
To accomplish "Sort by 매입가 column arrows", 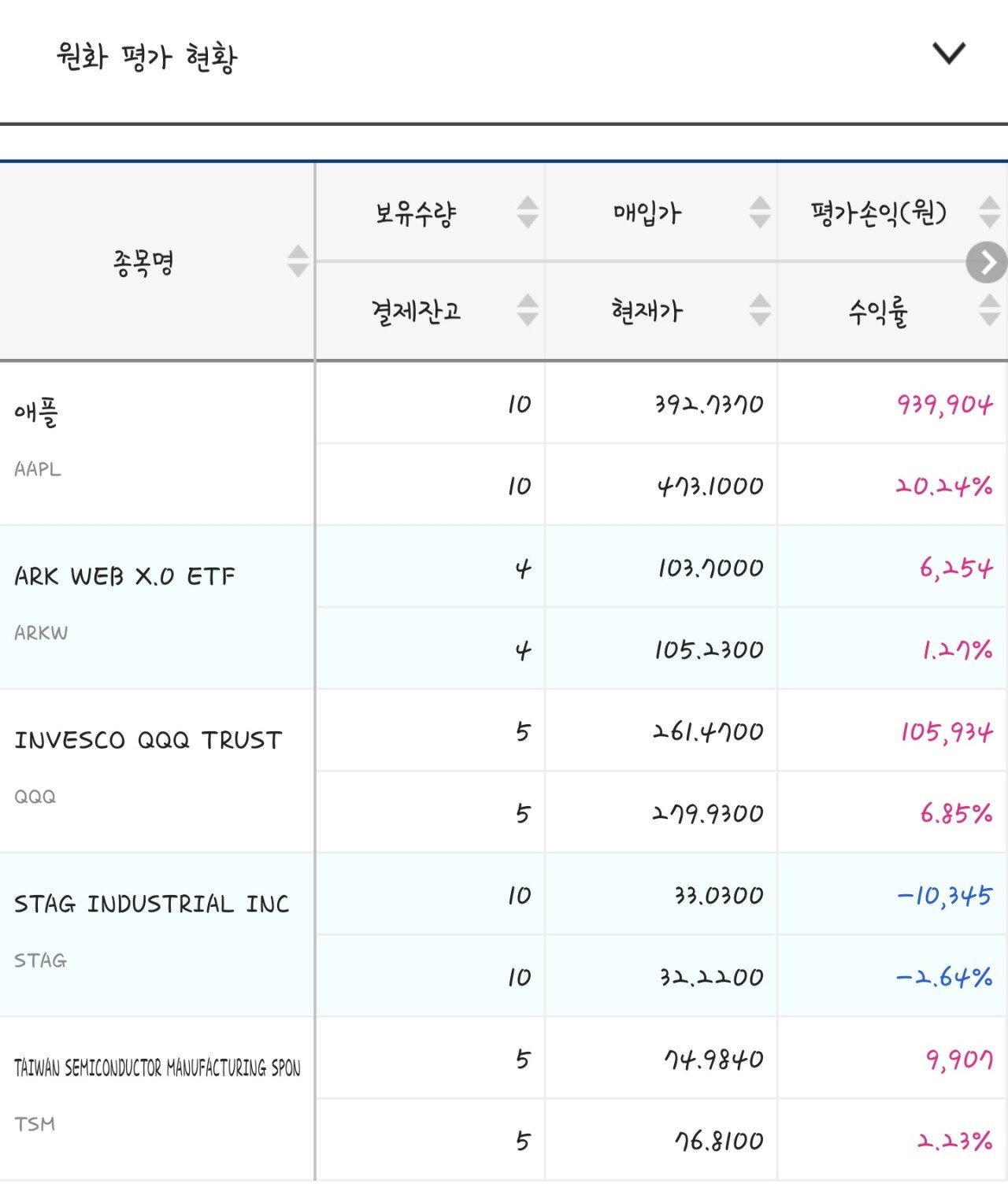I will [x=760, y=213].
